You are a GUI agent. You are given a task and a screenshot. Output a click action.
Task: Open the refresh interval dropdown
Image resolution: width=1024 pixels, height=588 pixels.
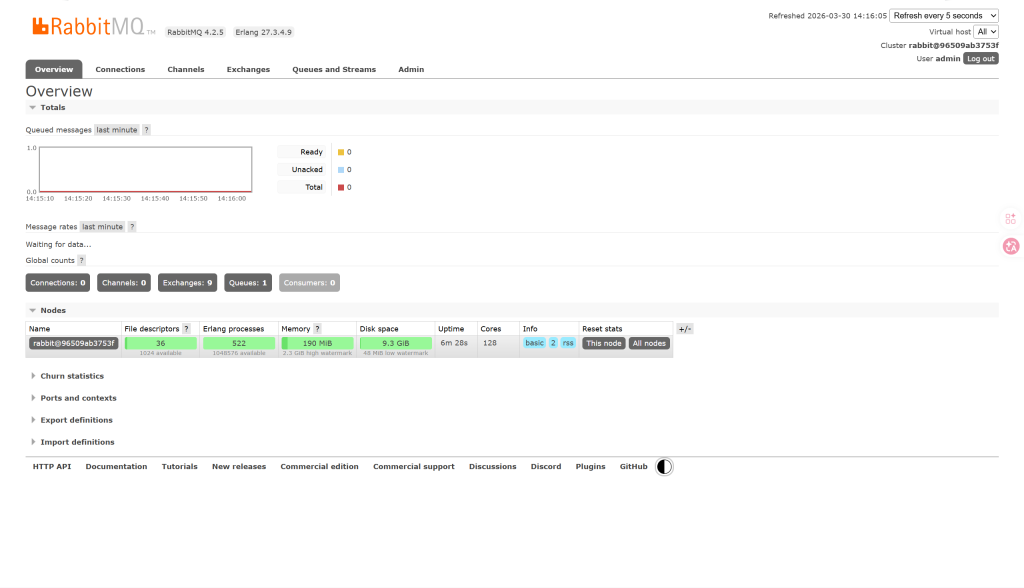tap(944, 16)
